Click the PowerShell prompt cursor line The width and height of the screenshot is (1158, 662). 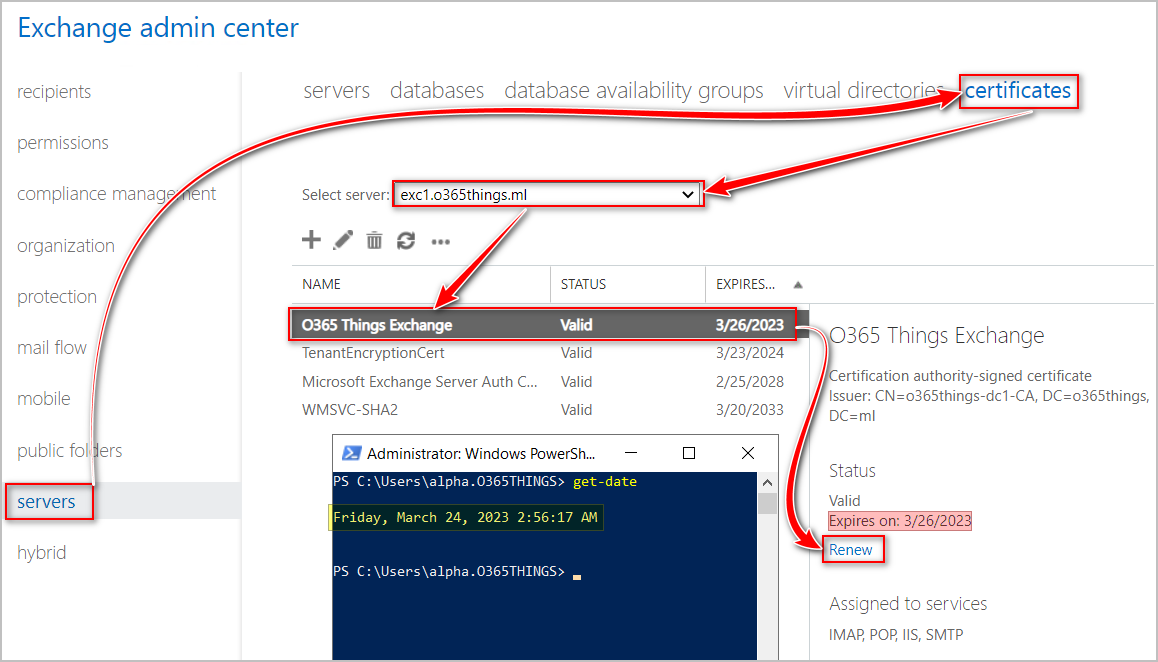click(456, 572)
